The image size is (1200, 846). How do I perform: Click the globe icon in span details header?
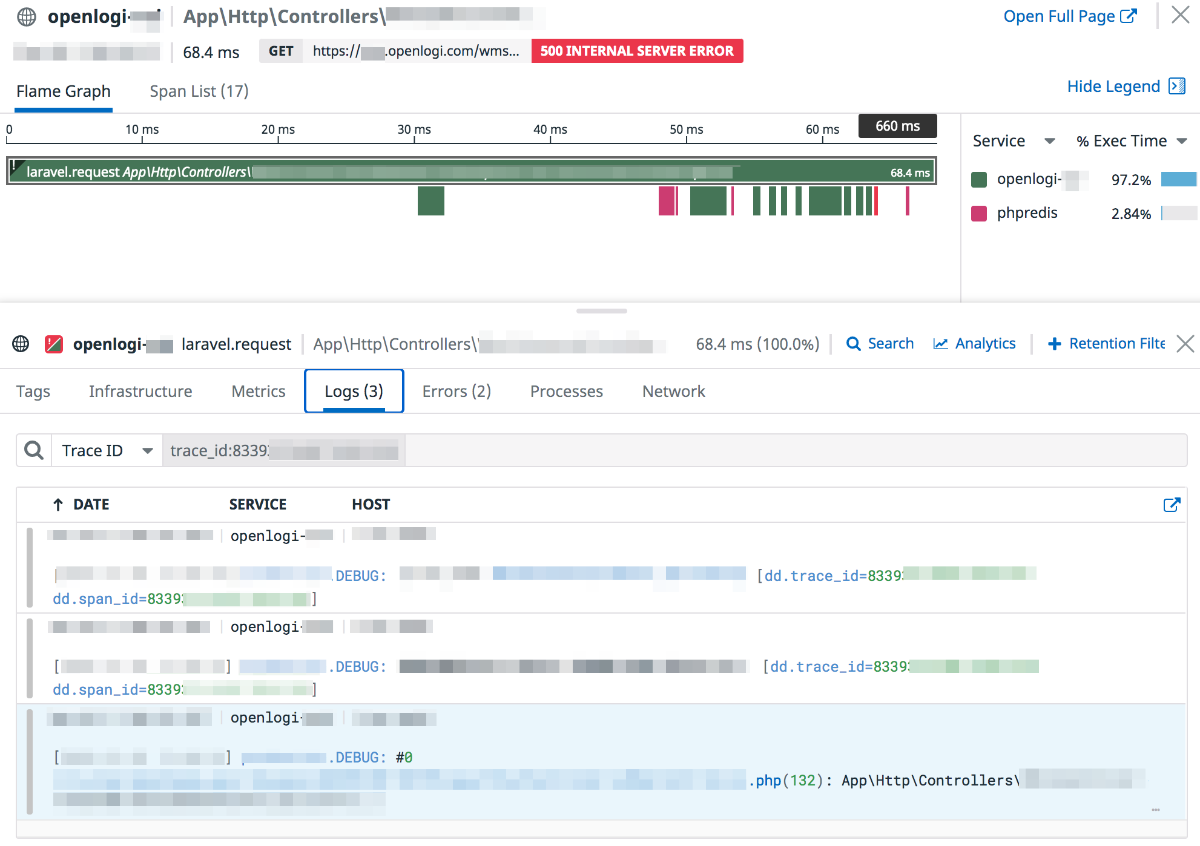click(x=21, y=344)
